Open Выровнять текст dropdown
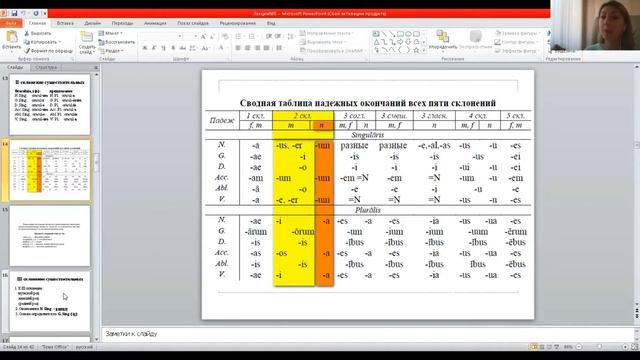This screenshot has height=360, width=640. point(322,42)
